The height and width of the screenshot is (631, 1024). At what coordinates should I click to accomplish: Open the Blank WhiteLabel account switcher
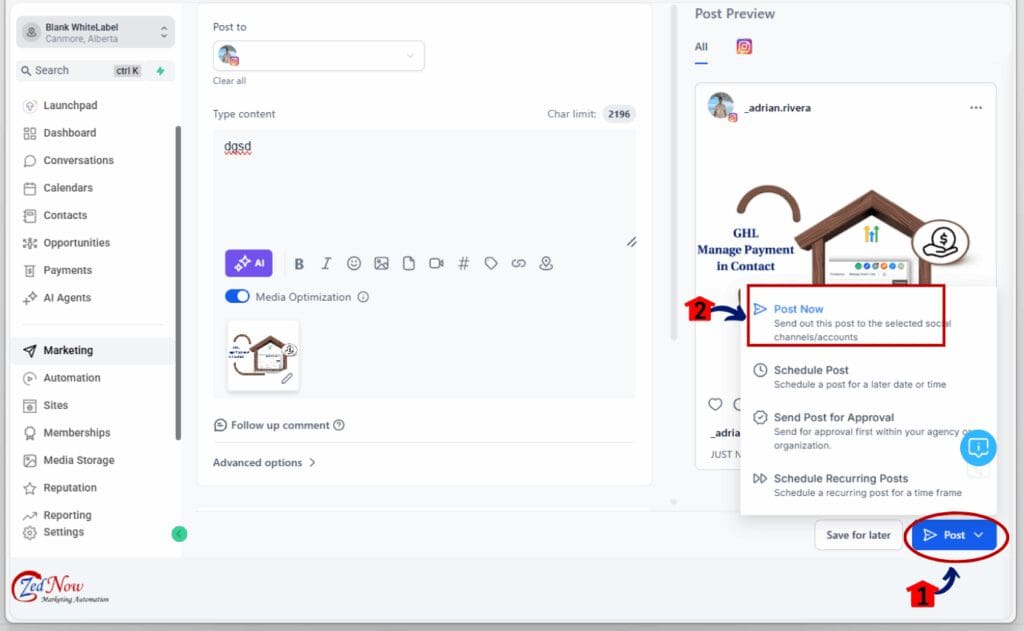[x=95, y=32]
